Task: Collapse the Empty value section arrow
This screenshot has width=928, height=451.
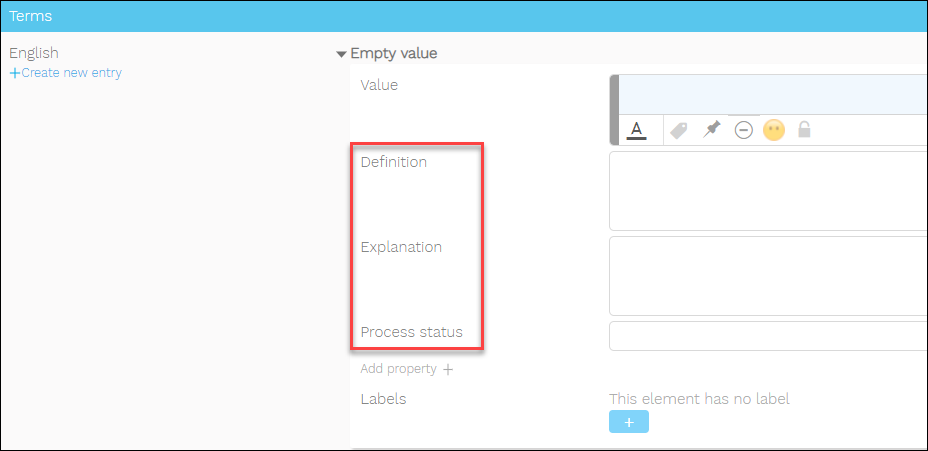Action: pos(342,54)
